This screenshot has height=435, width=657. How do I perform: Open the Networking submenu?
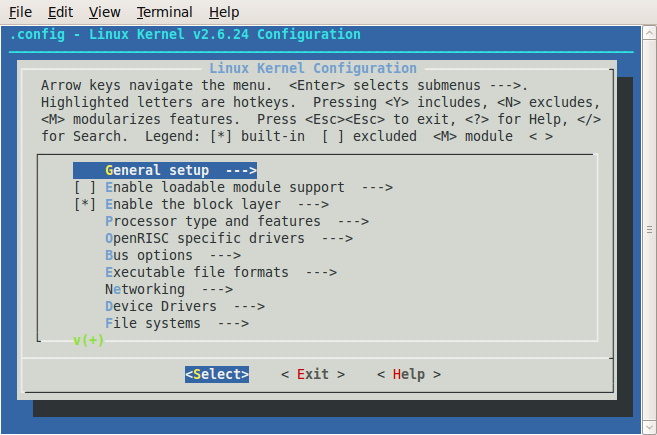click(x=169, y=289)
